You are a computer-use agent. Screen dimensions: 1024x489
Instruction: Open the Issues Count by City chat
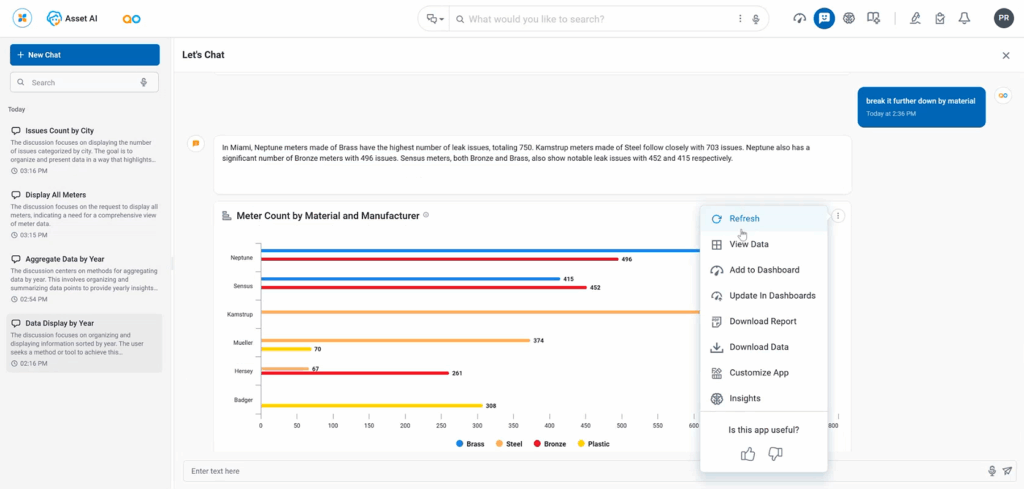[59, 131]
